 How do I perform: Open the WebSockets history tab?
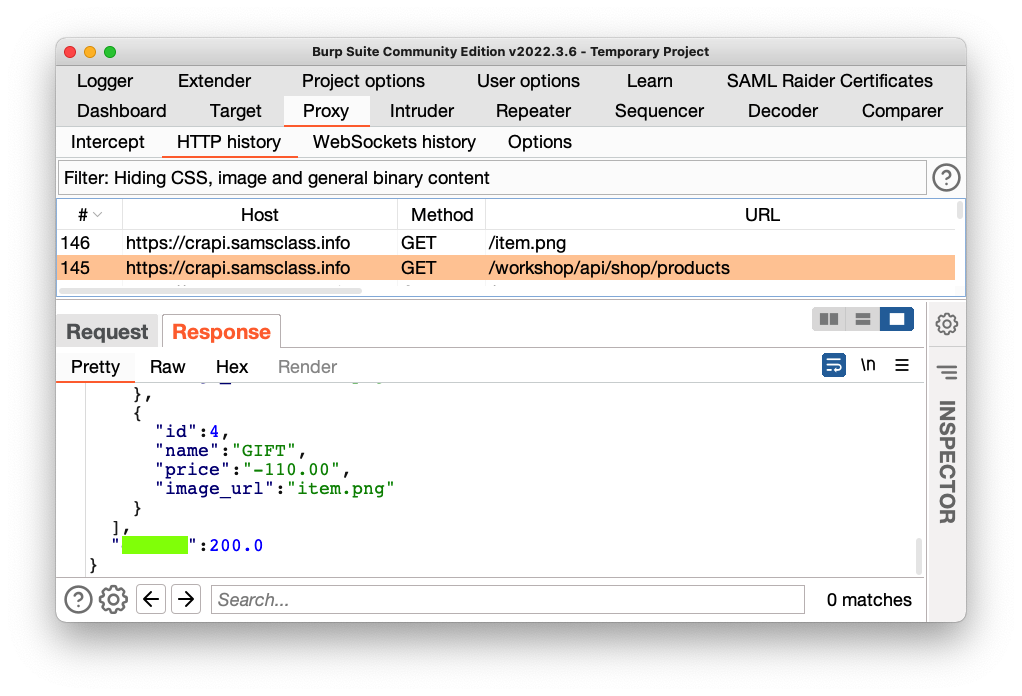click(394, 142)
